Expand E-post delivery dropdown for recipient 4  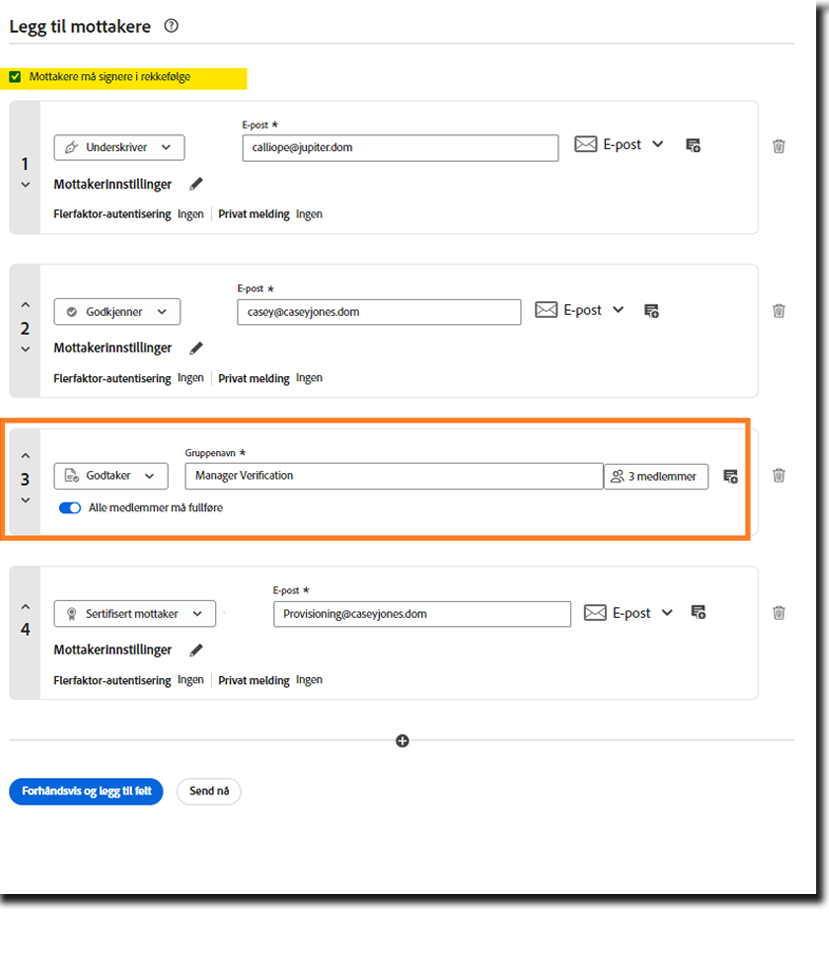667,613
